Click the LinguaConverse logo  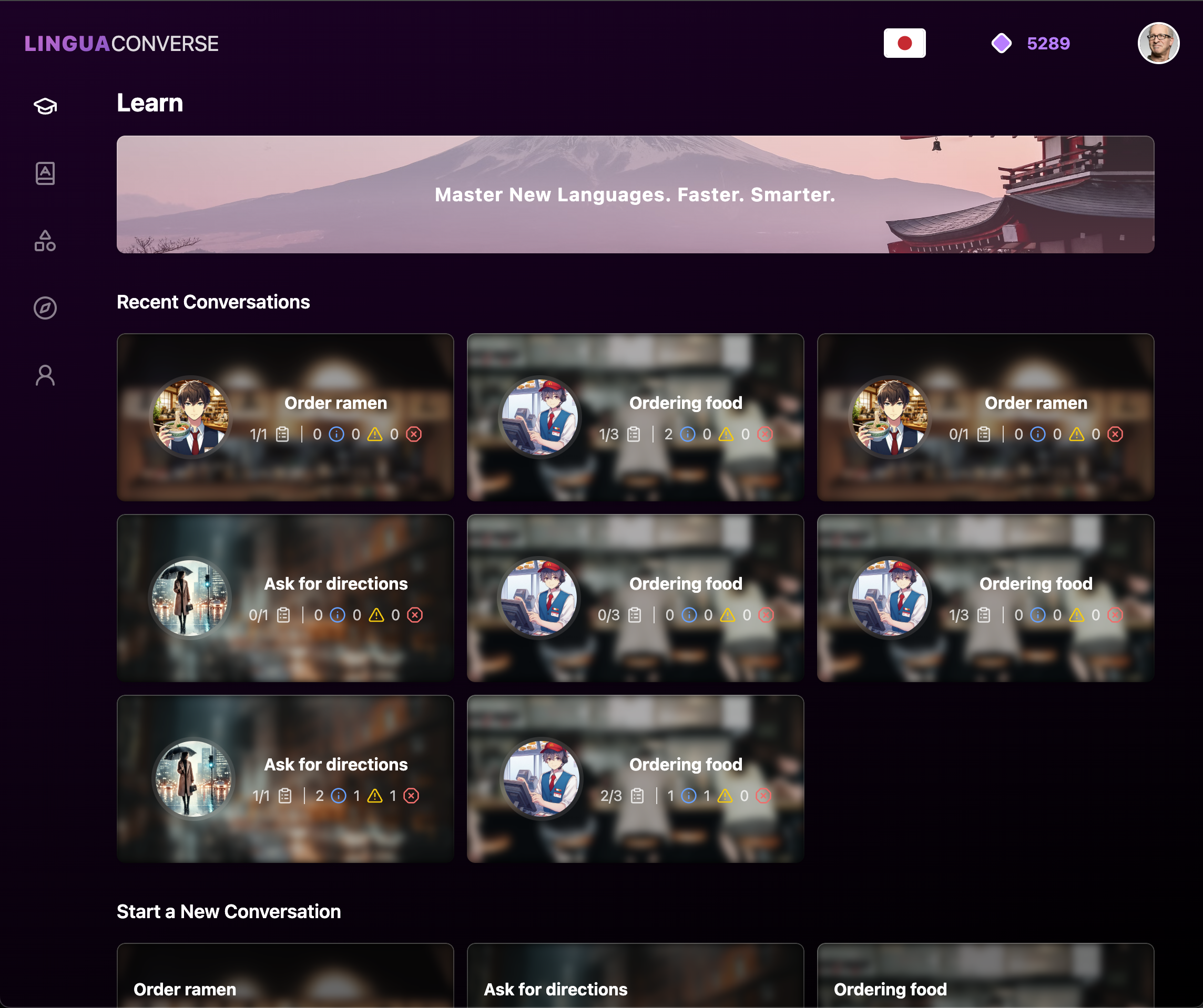pyautogui.click(x=121, y=44)
